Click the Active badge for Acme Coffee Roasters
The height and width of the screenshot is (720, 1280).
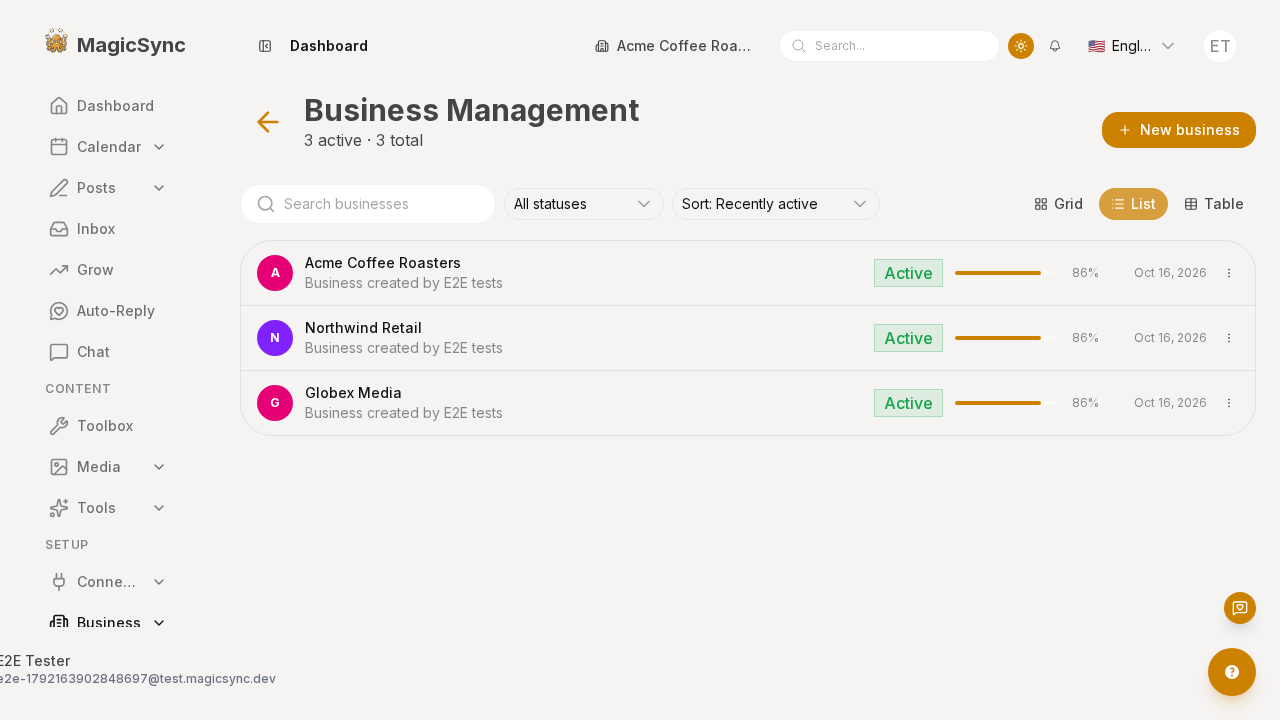click(x=908, y=273)
